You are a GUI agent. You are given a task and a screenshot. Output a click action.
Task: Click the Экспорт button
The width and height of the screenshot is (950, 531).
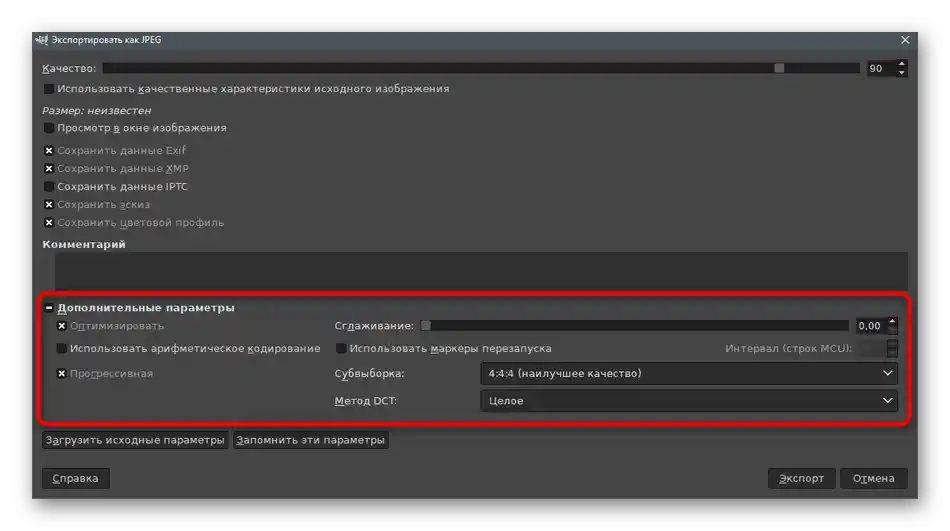[802, 478]
